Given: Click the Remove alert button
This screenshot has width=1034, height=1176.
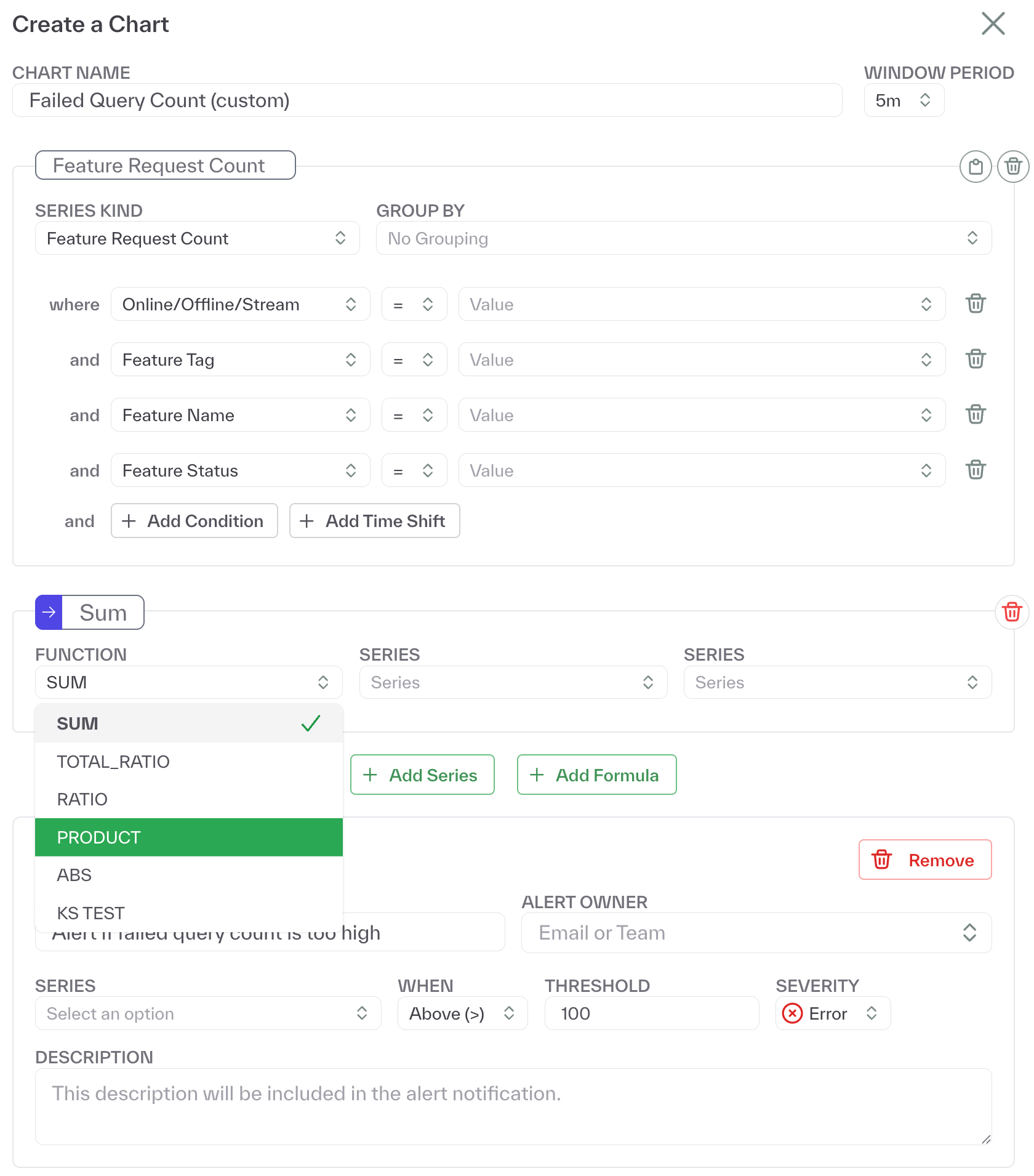Looking at the screenshot, I should [924, 860].
